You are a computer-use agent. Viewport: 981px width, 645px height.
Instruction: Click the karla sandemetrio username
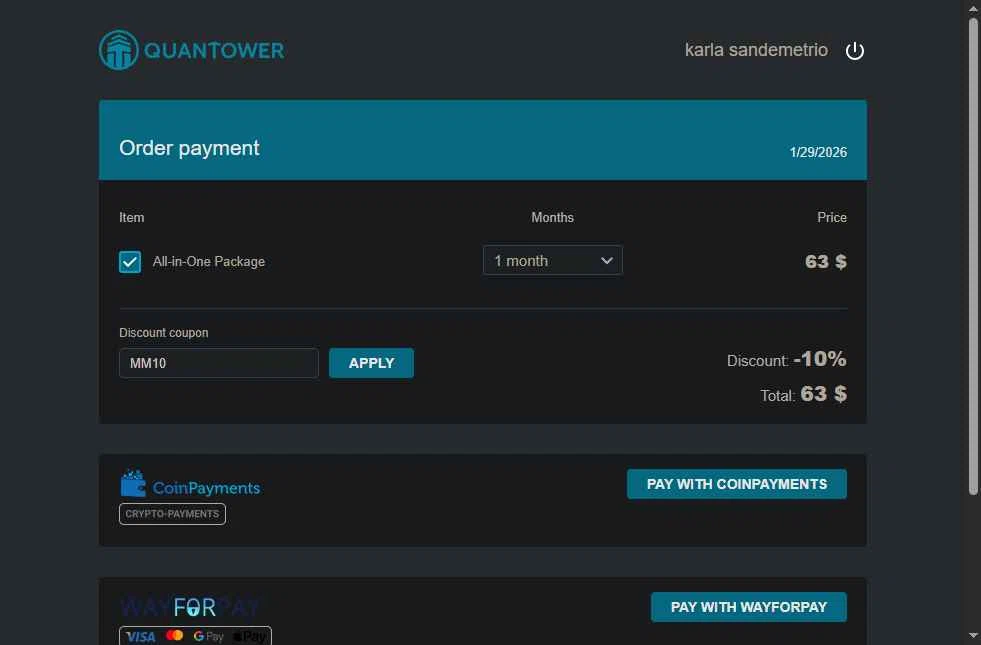click(756, 50)
